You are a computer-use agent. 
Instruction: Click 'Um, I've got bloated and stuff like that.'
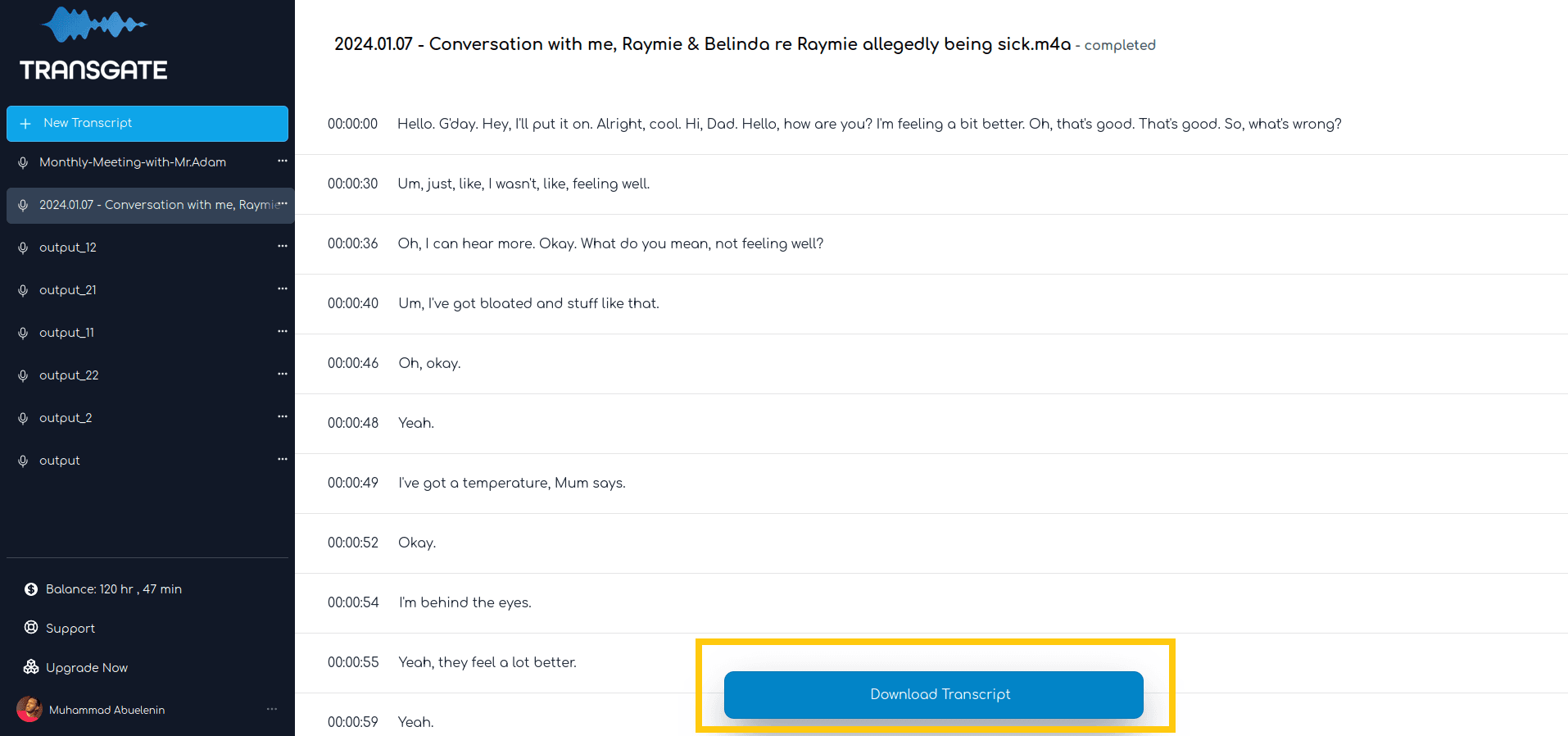point(528,303)
